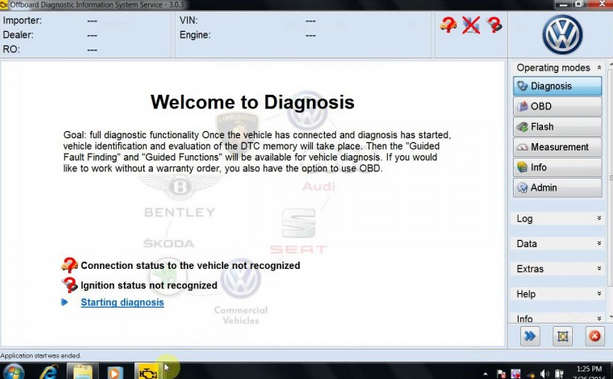Image resolution: width=613 pixels, height=379 pixels.
Task: Open the Admin operating mode
Action: (x=557, y=188)
